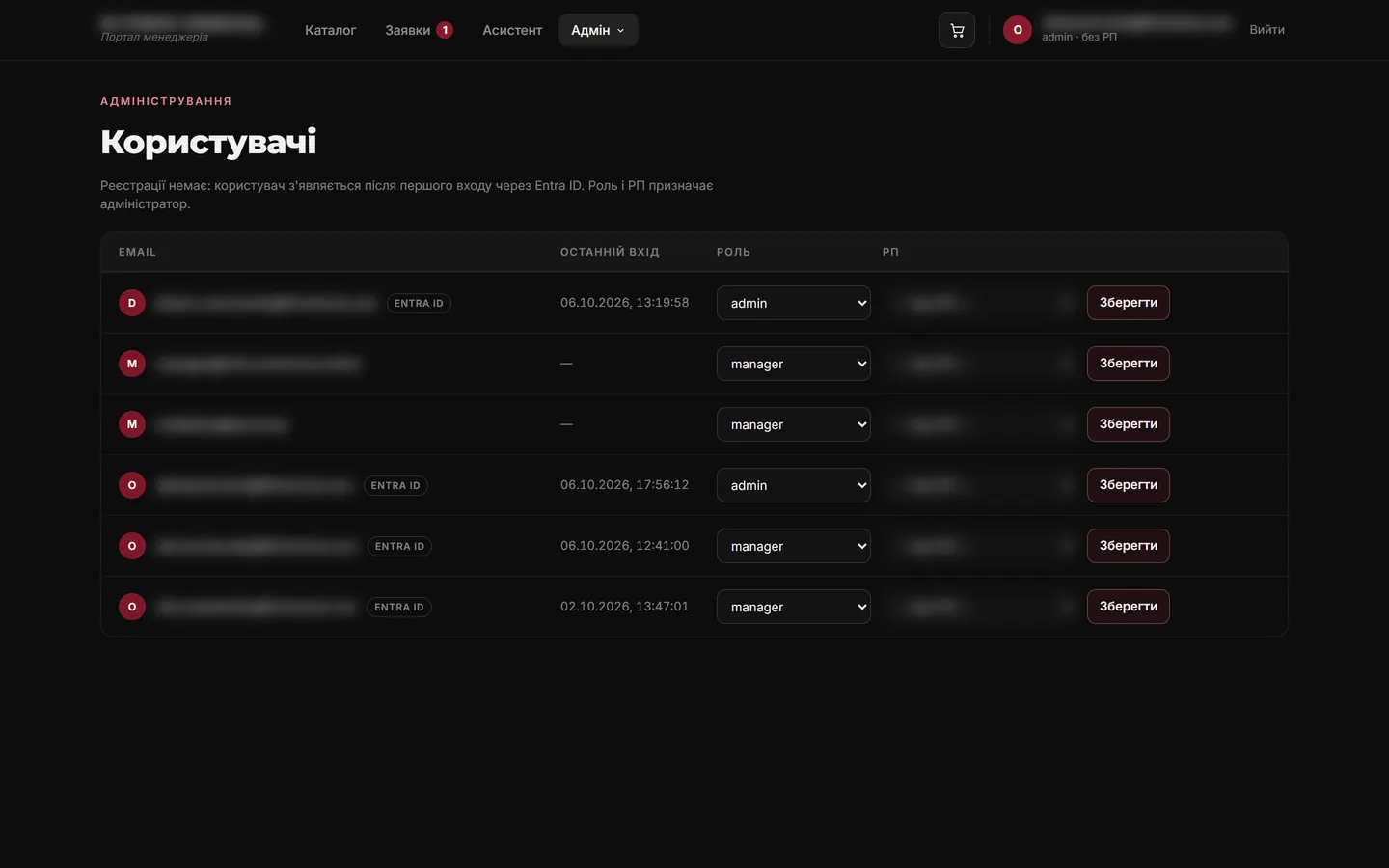Open role dropdown in the 12:41:00 row

[x=794, y=546]
